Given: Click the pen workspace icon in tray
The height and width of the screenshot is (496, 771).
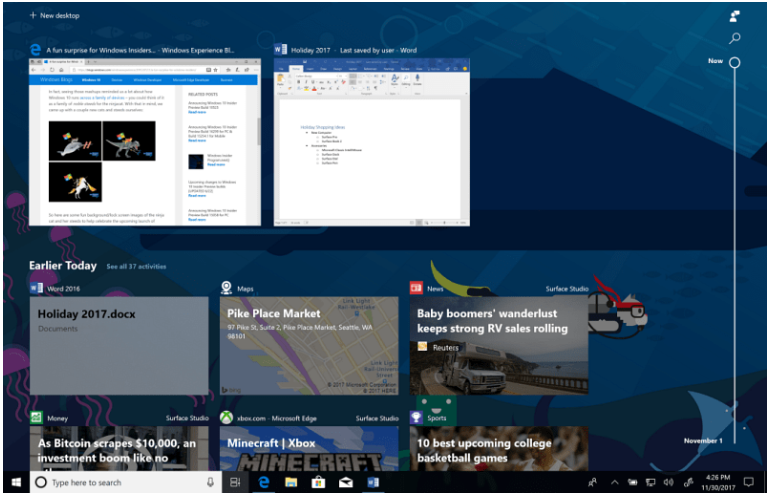Looking at the screenshot, I should click(x=688, y=482).
